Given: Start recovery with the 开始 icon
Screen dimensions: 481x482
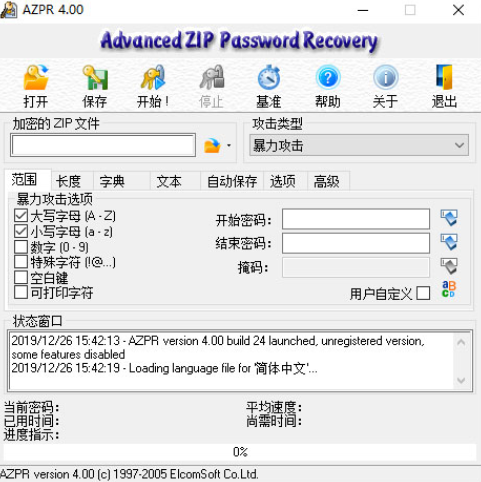Looking at the screenshot, I should click(x=153, y=78).
